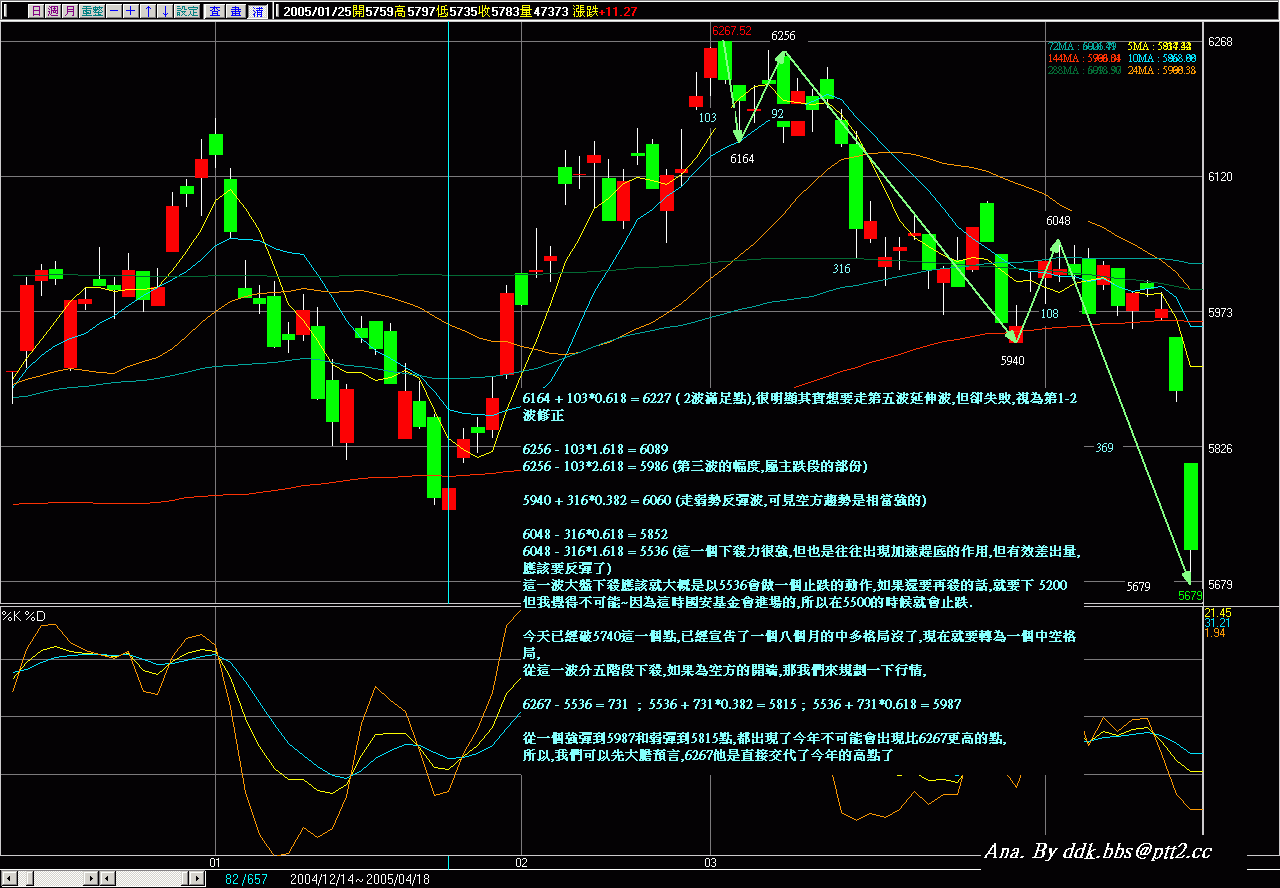Click the 316 wave size annotation
Viewport: 1280px width, 888px height.
click(841, 268)
